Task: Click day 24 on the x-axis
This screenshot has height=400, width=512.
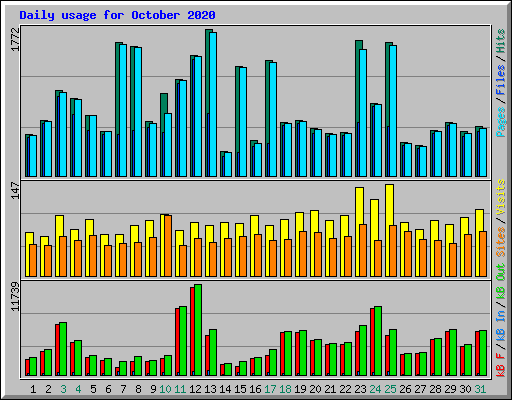Action: click(375, 389)
